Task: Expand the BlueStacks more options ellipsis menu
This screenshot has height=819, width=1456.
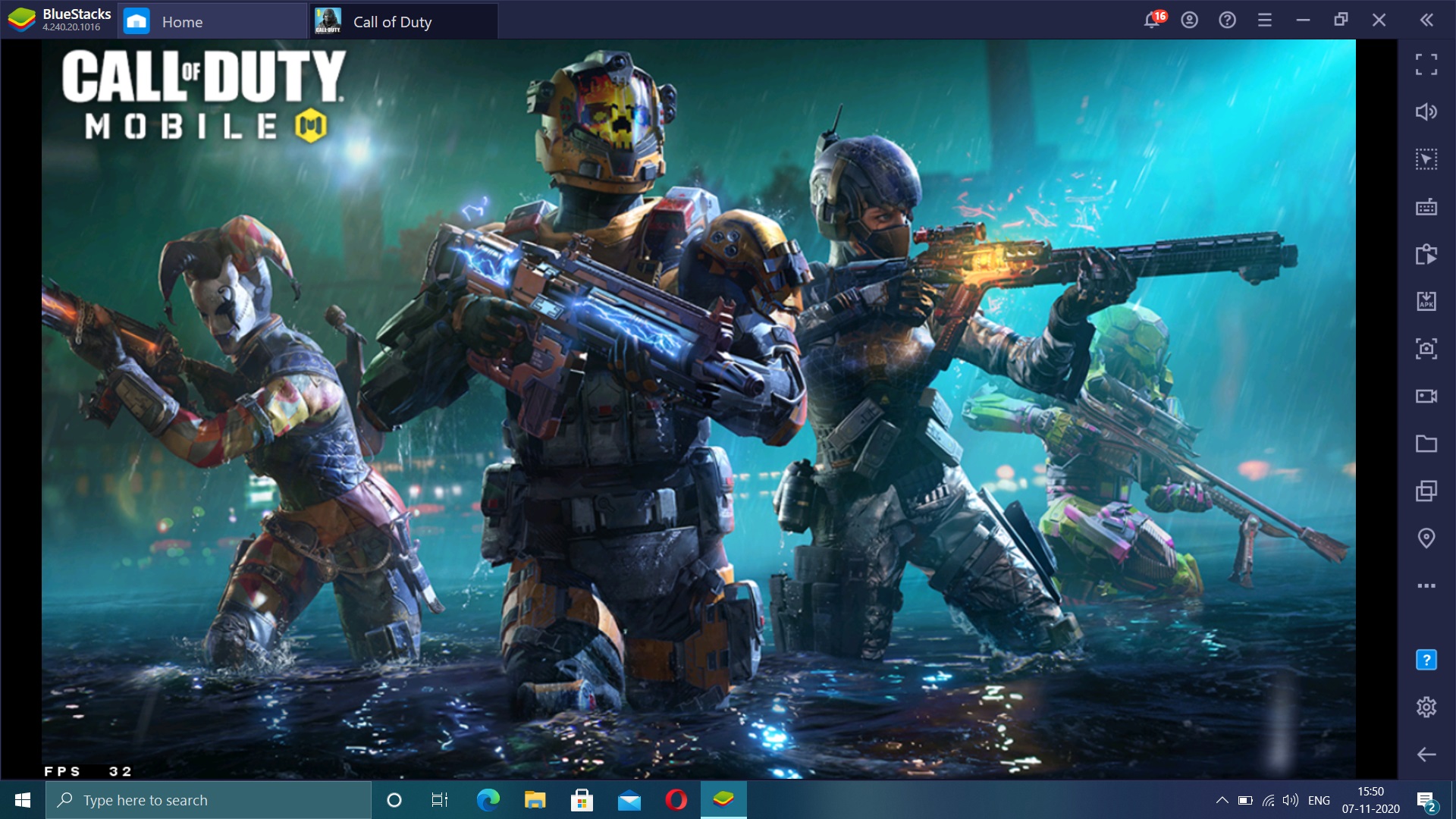Action: click(x=1427, y=585)
